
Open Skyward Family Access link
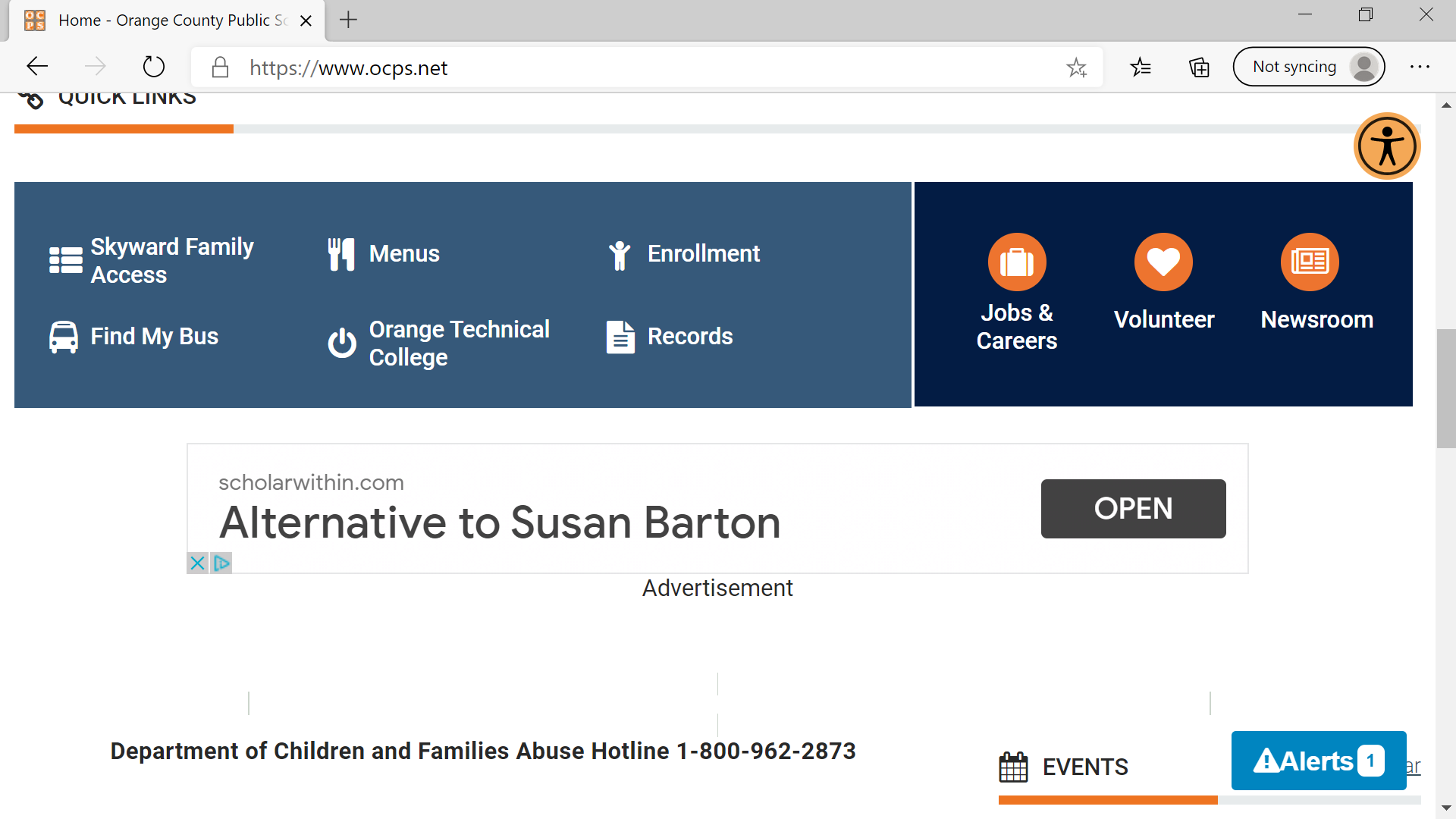pyautogui.click(x=171, y=260)
